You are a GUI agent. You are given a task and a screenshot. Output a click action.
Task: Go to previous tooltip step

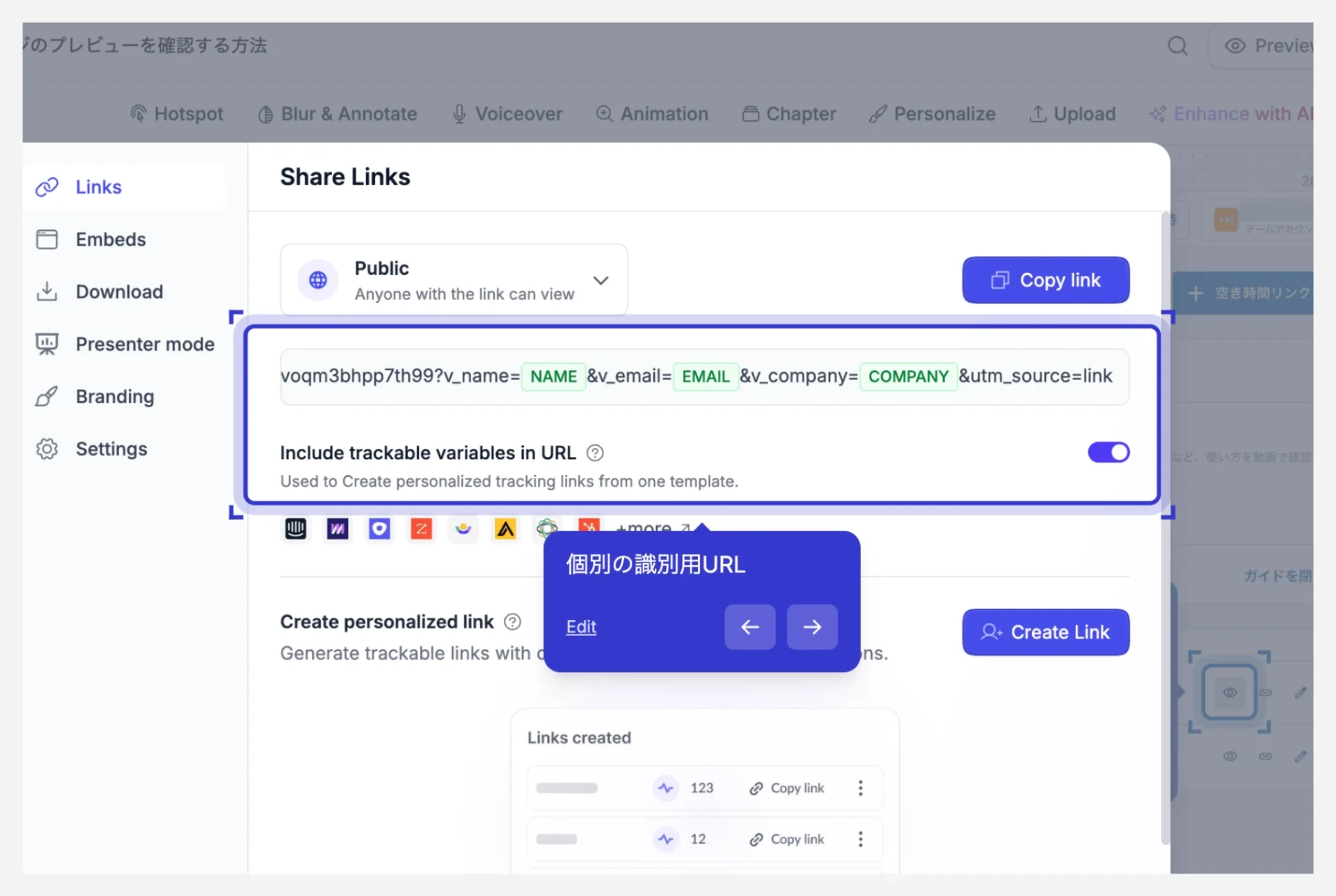[x=749, y=627]
